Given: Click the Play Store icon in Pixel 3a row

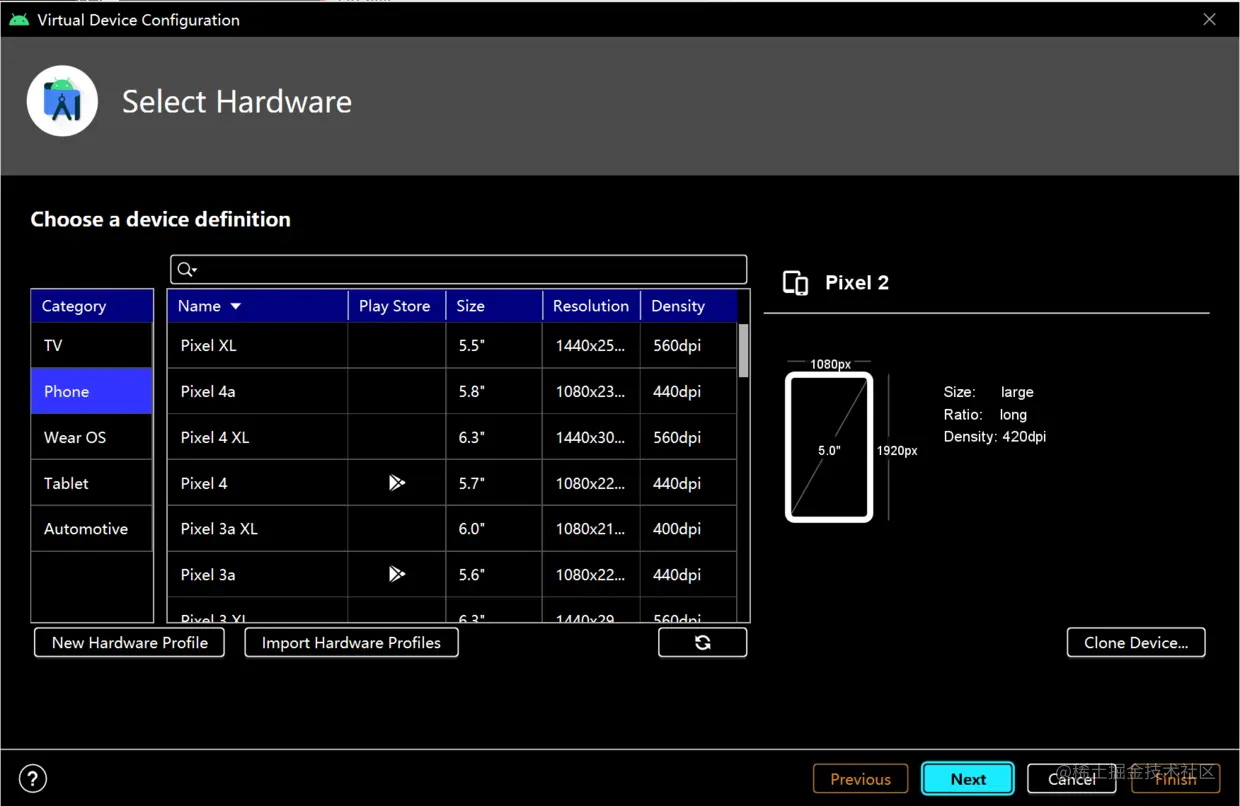Looking at the screenshot, I should (397, 574).
